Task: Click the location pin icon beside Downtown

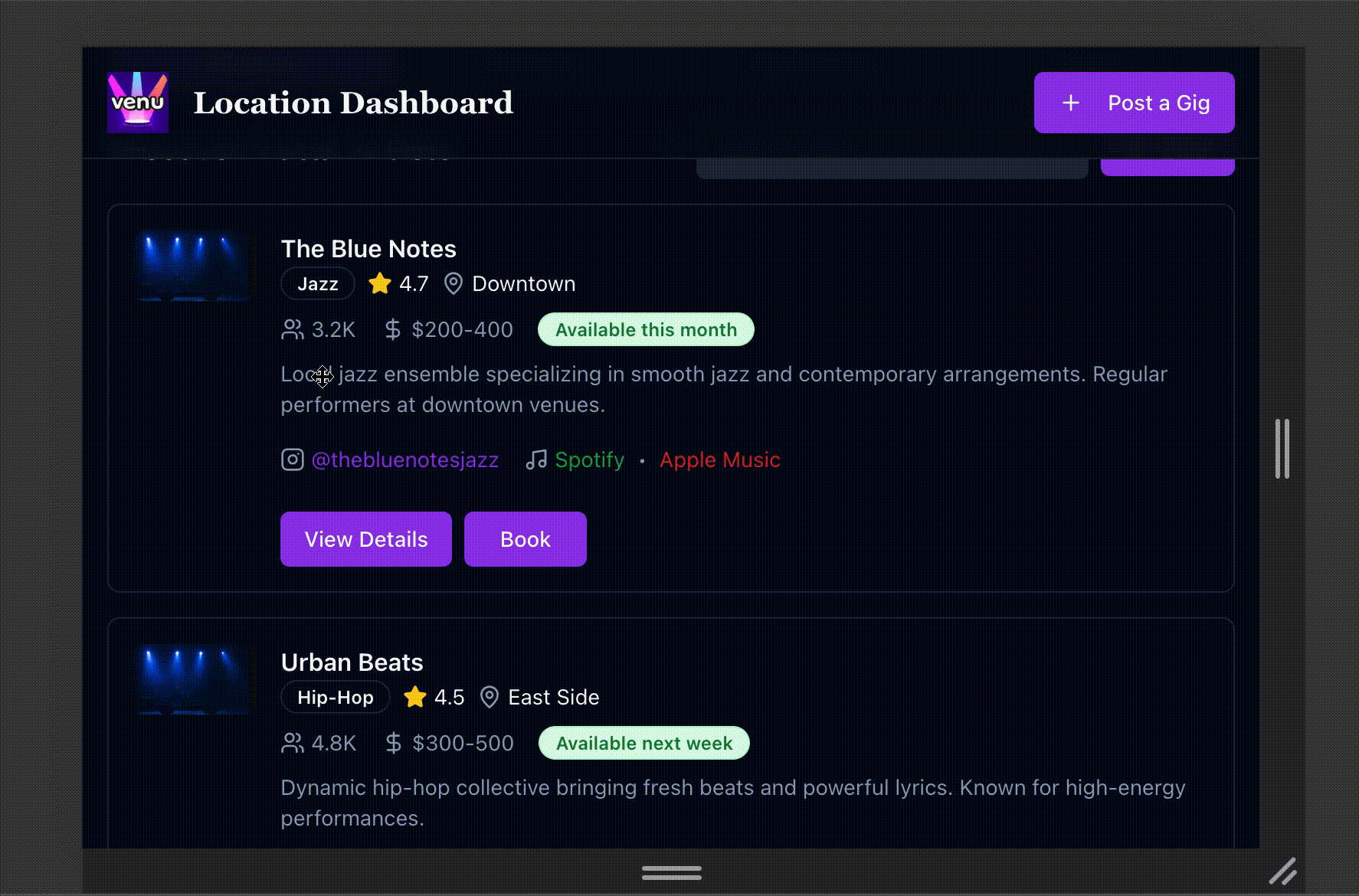Action: 454,284
